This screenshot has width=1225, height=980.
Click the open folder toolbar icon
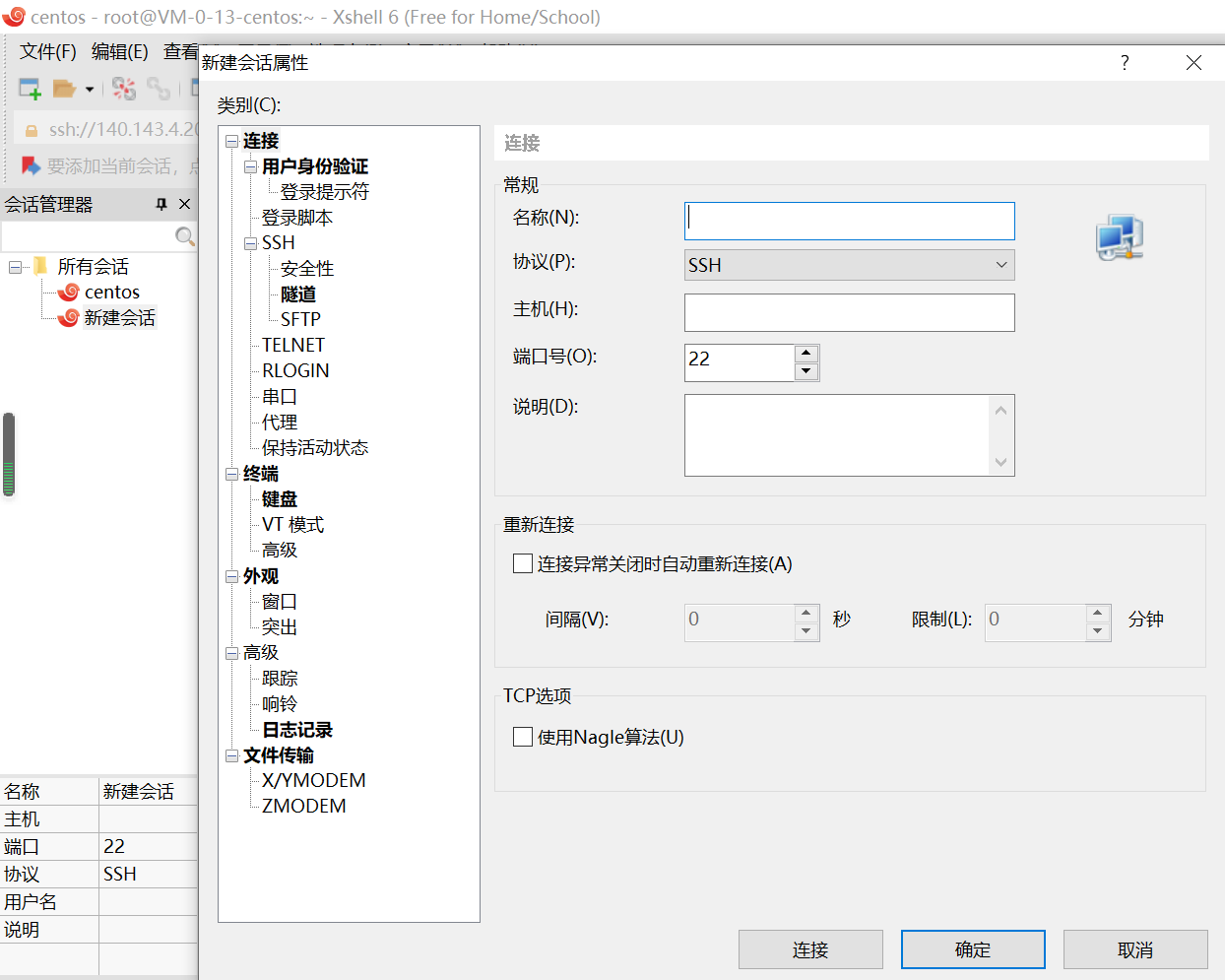64,89
